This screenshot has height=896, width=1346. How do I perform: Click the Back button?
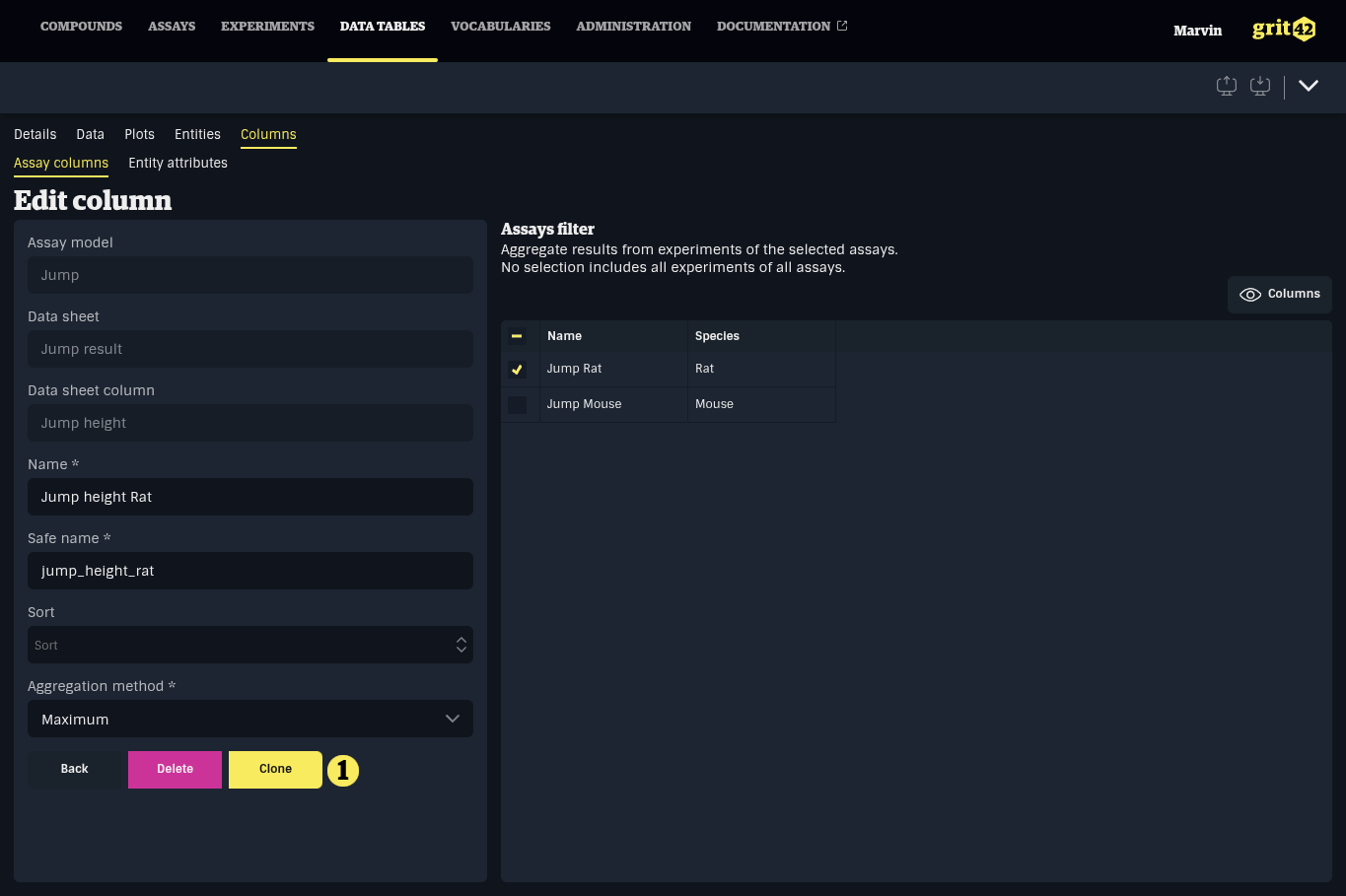pyautogui.click(x=74, y=770)
